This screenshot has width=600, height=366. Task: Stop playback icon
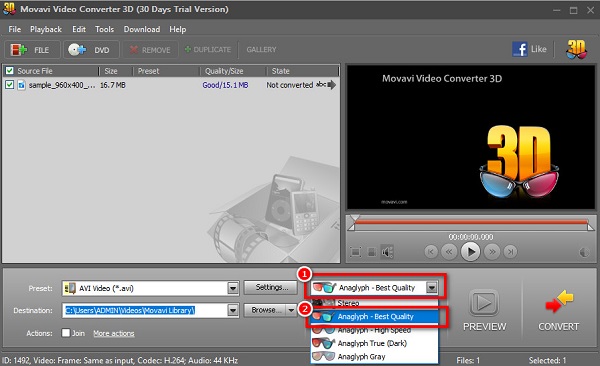click(x=372, y=252)
